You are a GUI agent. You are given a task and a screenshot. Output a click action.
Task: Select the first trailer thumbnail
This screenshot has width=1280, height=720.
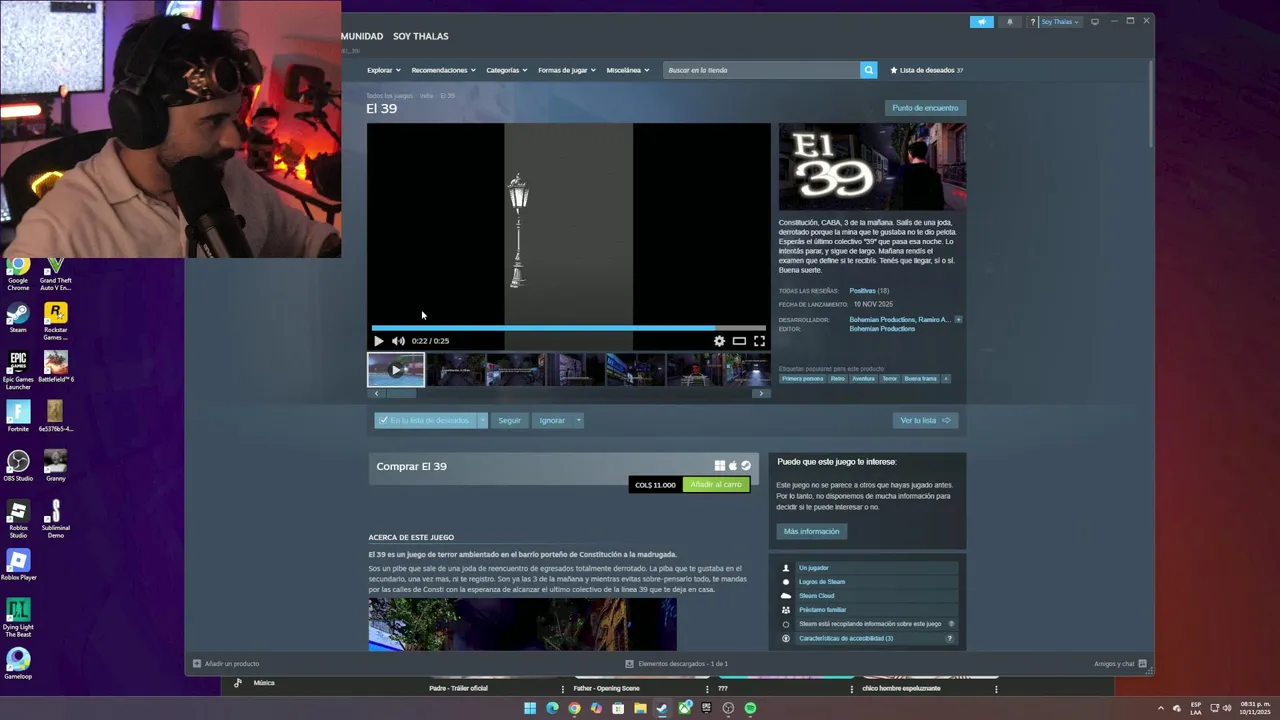pos(396,369)
